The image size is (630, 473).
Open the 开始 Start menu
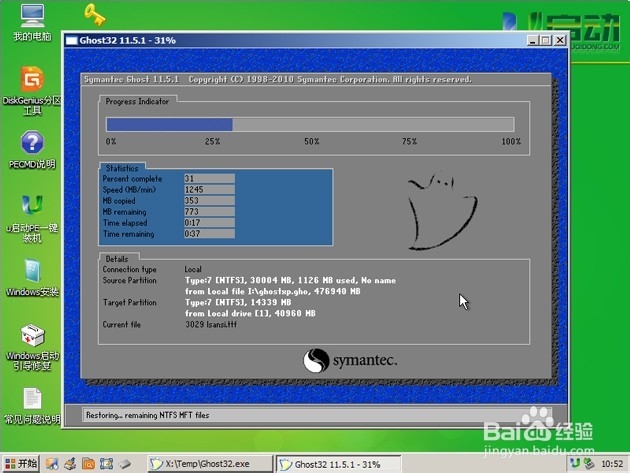[x=21, y=464]
